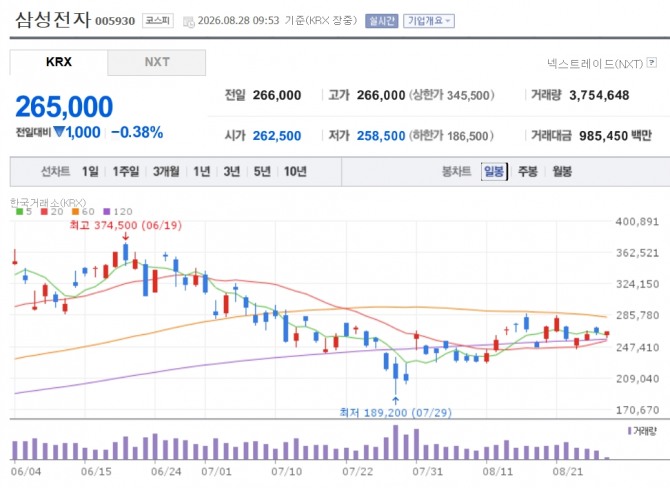
Task: Show the 3개월 line chart
Action: (166, 172)
